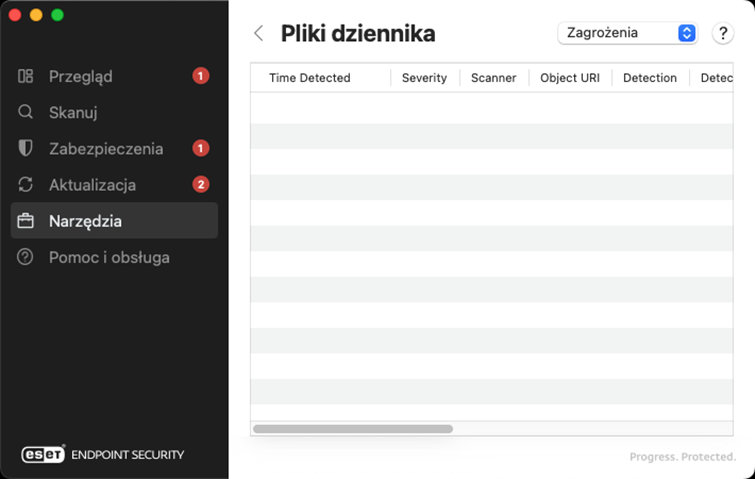Sort by the Severity column header
The width and height of the screenshot is (756, 479).
point(424,78)
